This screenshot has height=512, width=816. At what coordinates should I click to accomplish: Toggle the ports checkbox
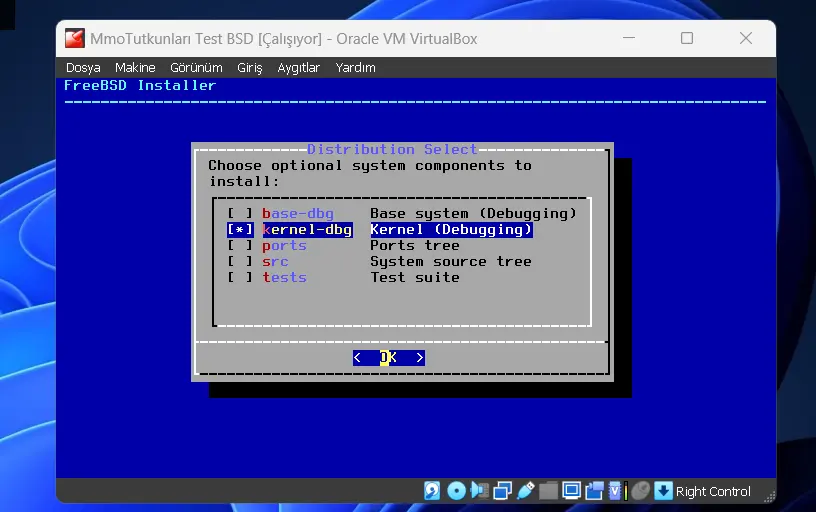point(240,246)
